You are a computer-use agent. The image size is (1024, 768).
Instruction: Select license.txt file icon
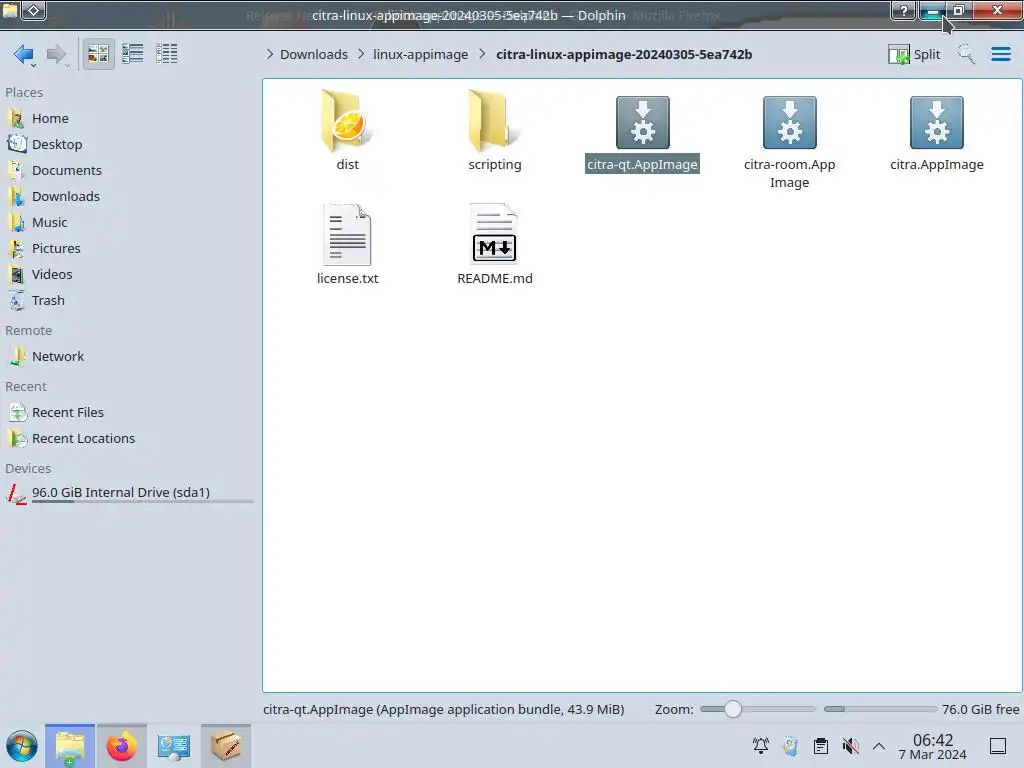click(347, 234)
